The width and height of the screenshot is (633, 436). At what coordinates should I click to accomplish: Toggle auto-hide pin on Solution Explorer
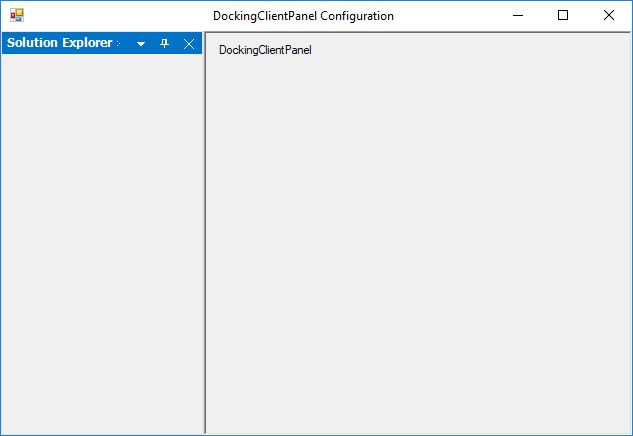pyautogui.click(x=164, y=43)
